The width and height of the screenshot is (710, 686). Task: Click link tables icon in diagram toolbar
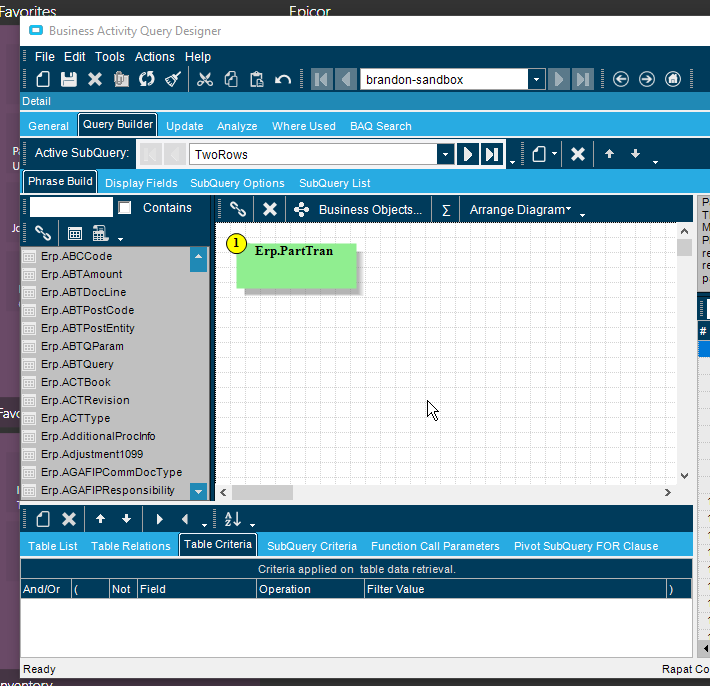(238, 210)
